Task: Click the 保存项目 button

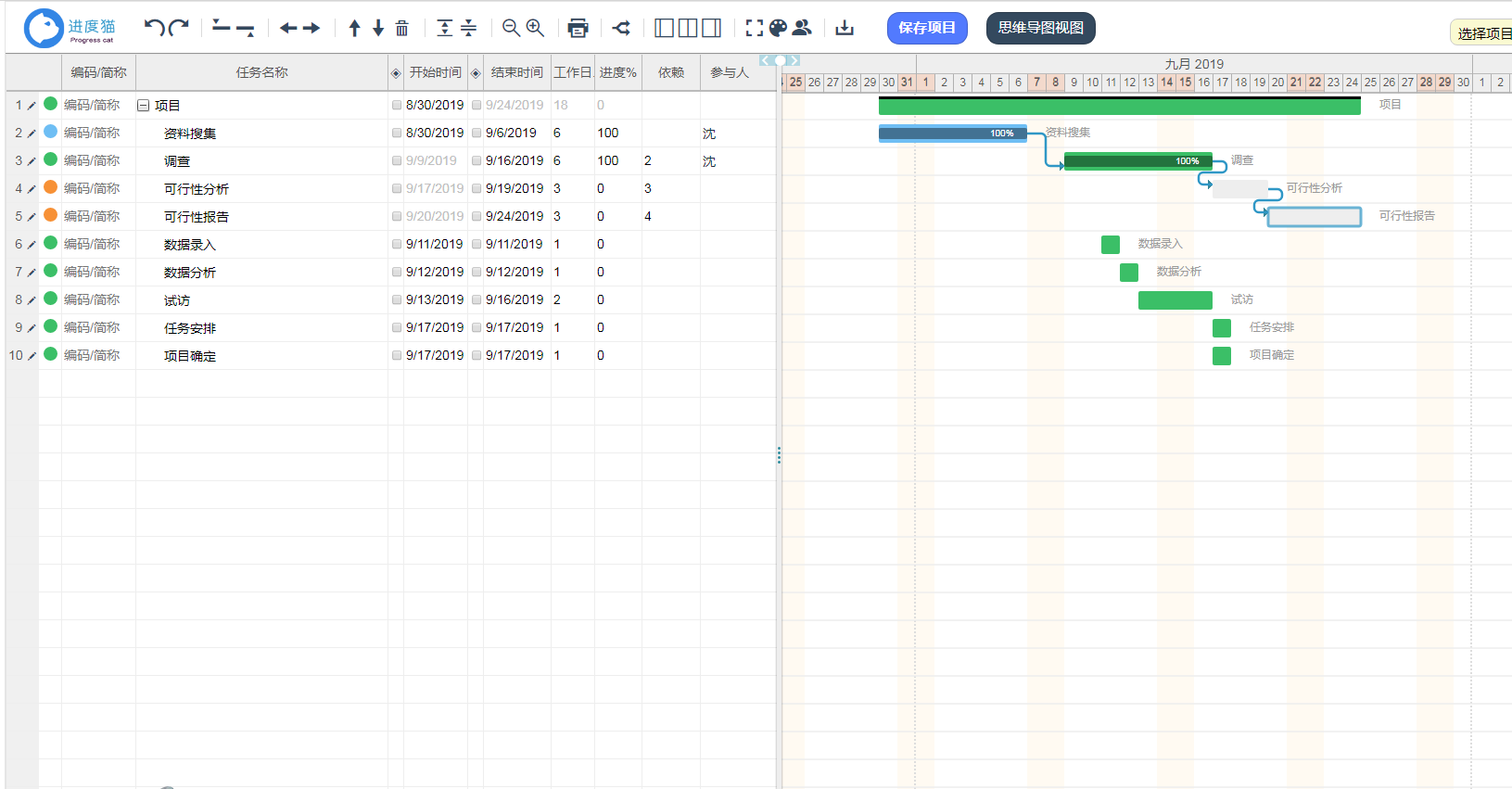Action: coord(927,28)
